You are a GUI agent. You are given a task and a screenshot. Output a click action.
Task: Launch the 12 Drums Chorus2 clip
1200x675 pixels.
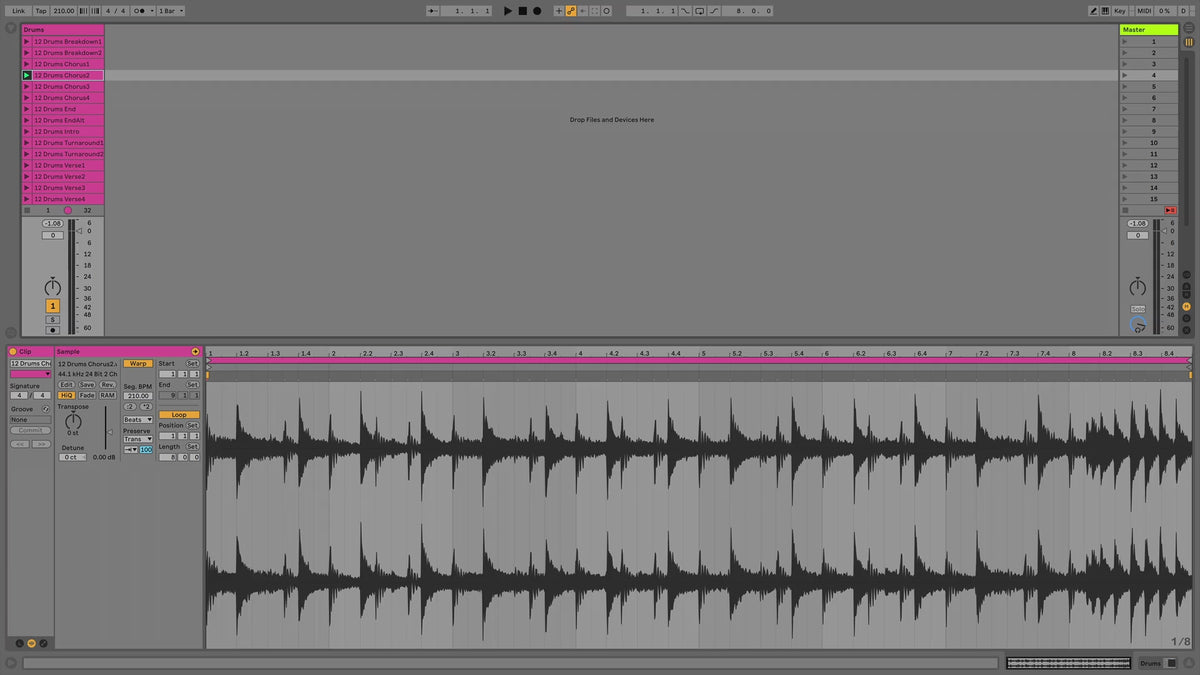[x=27, y=75]
